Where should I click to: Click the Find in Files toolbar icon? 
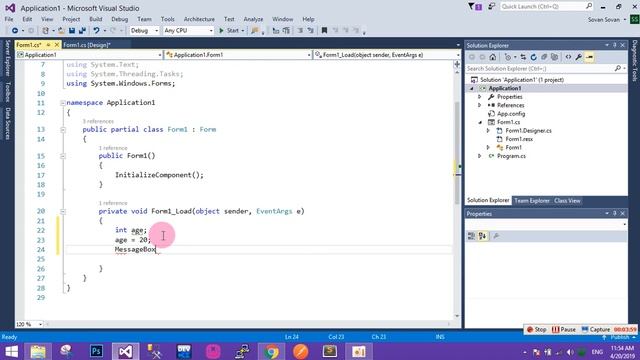(x=255, y=31)
